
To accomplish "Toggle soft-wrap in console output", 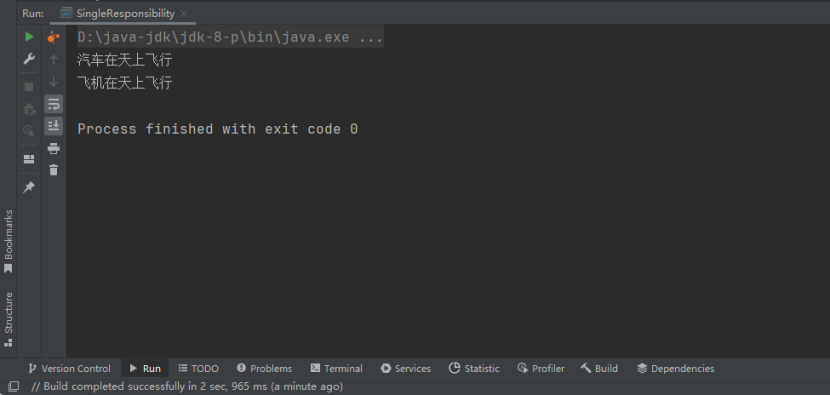I will pyautogui.click(x=53, y=104).
